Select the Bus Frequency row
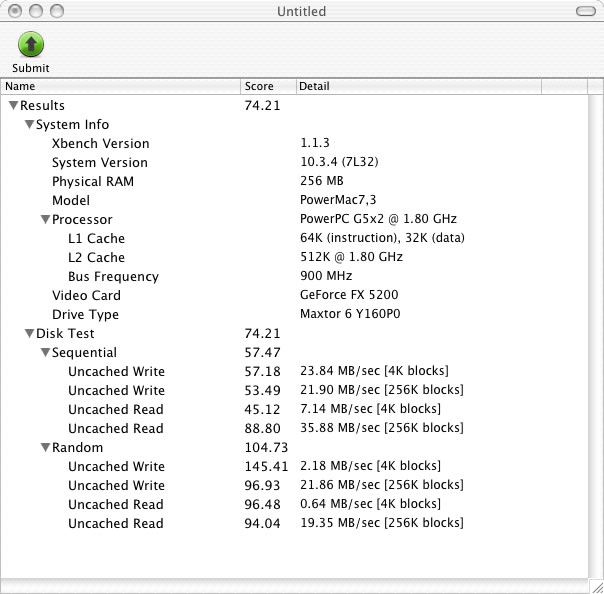 [294, 276]
